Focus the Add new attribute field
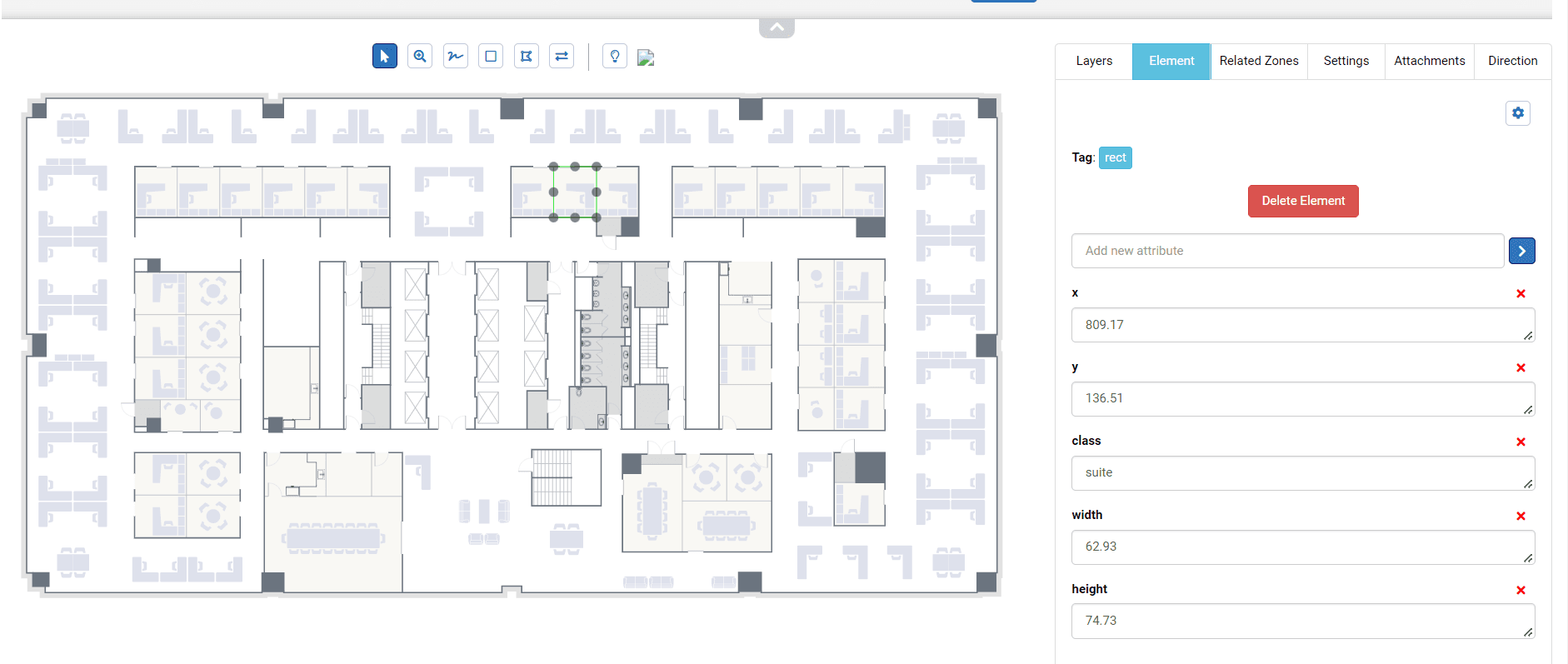 click(x=1288, y=251)
